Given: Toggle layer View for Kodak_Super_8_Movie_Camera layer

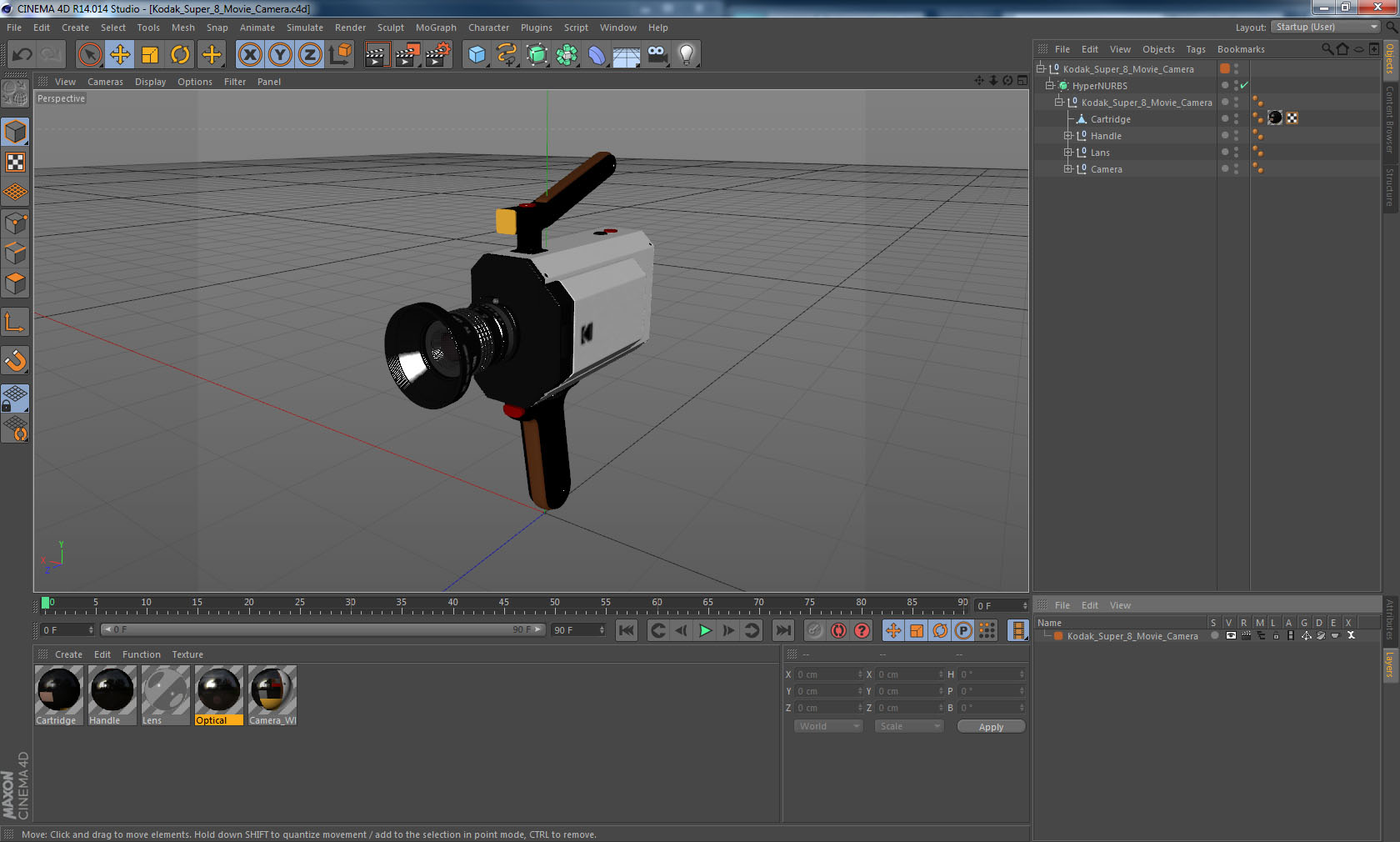Looking at the screenshot, I should coord(1231,635).
